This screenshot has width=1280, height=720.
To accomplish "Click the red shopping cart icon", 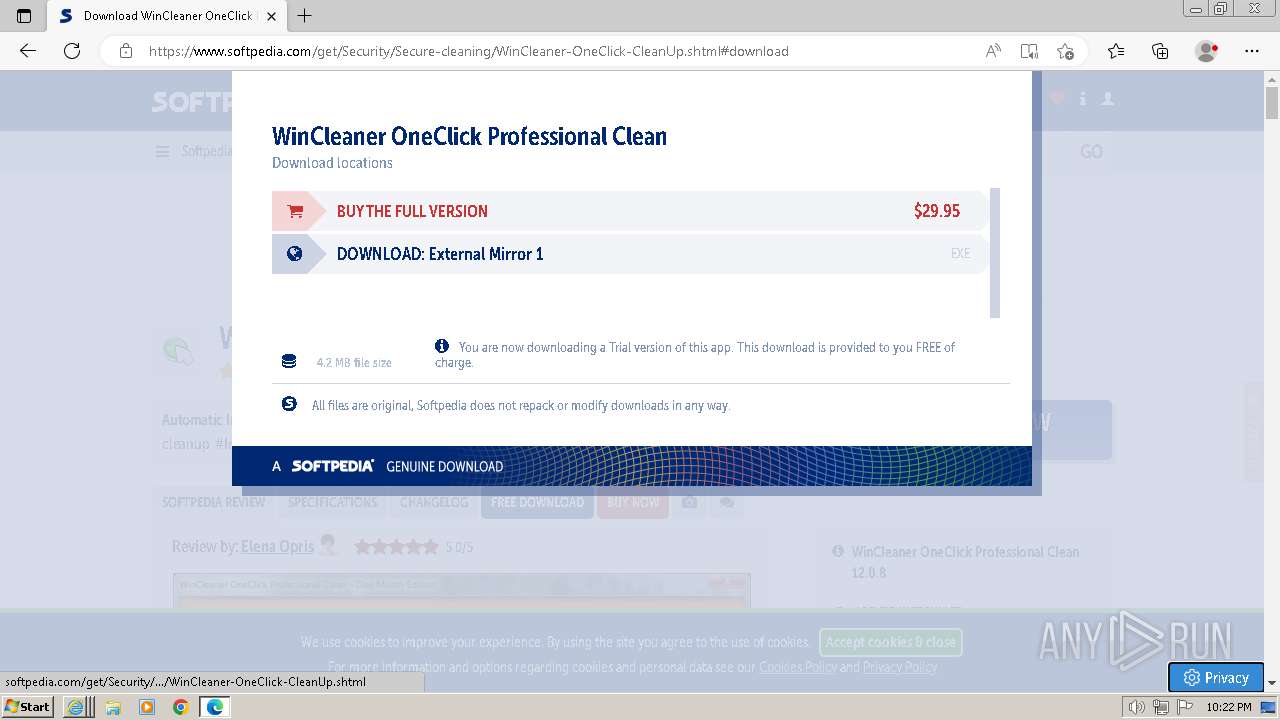I will tap(295, 211).
